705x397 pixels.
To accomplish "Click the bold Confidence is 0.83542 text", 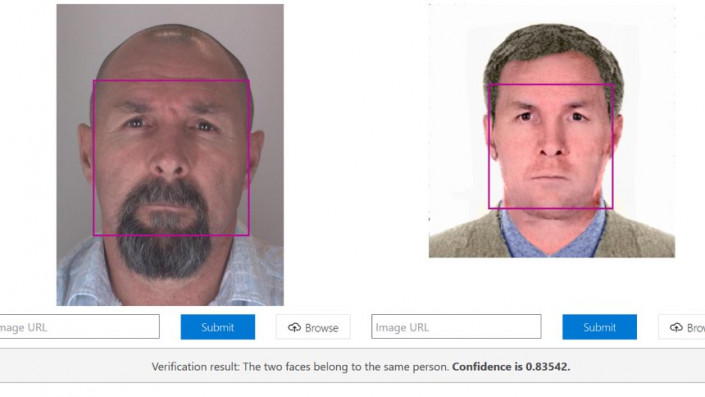I will (511, 366).
